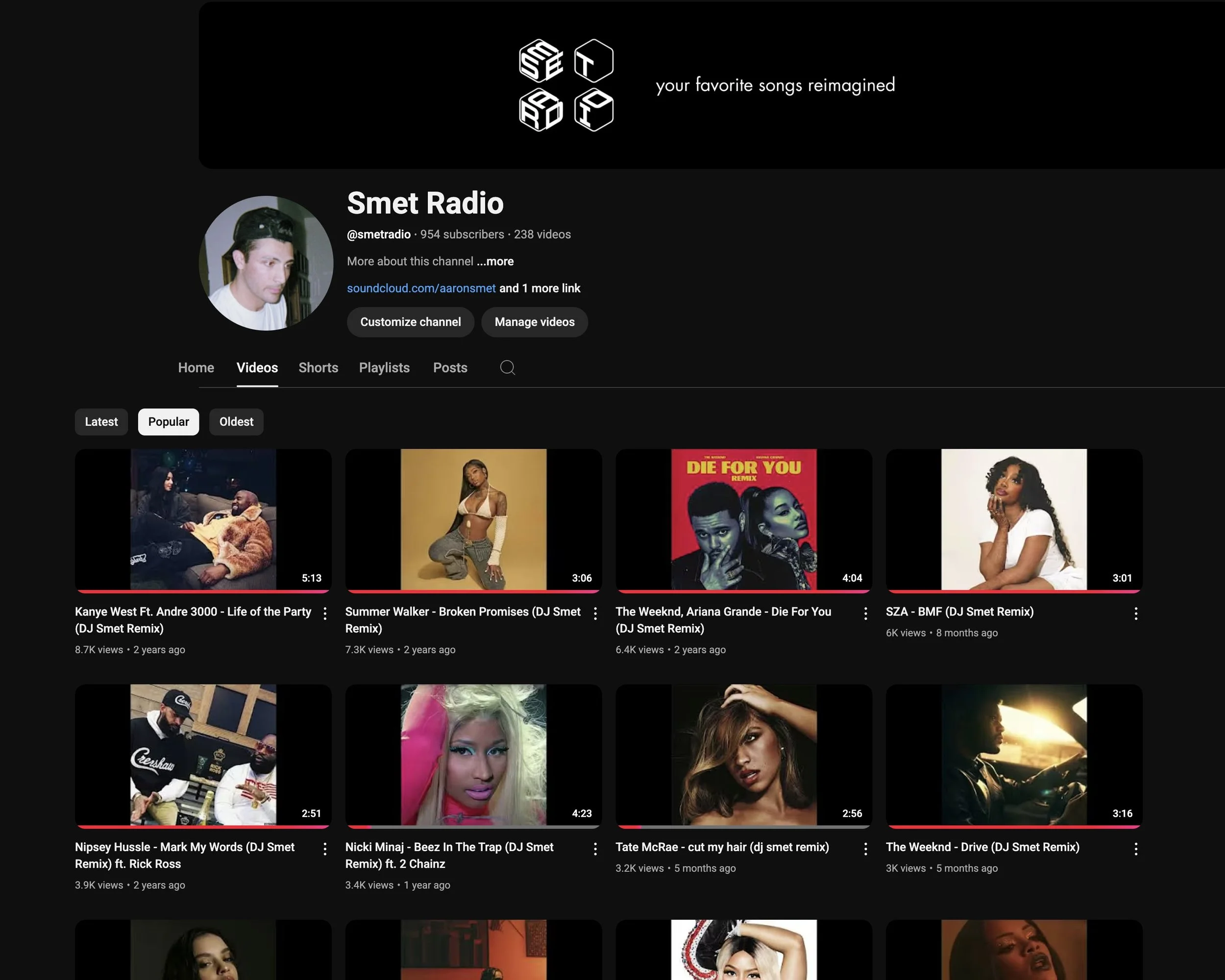The width and height of the screenshot is (1225, 980).
Task: Switch to the Shorts tab
Action: click(318, 367)
